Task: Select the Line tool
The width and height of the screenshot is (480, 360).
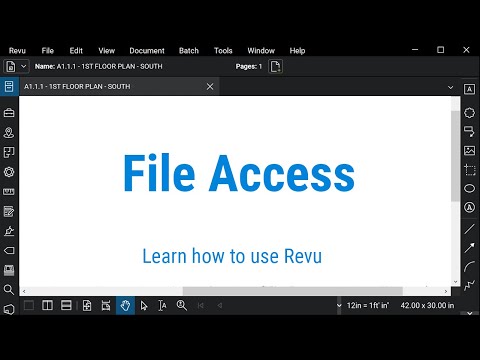Action: (469, 229)
